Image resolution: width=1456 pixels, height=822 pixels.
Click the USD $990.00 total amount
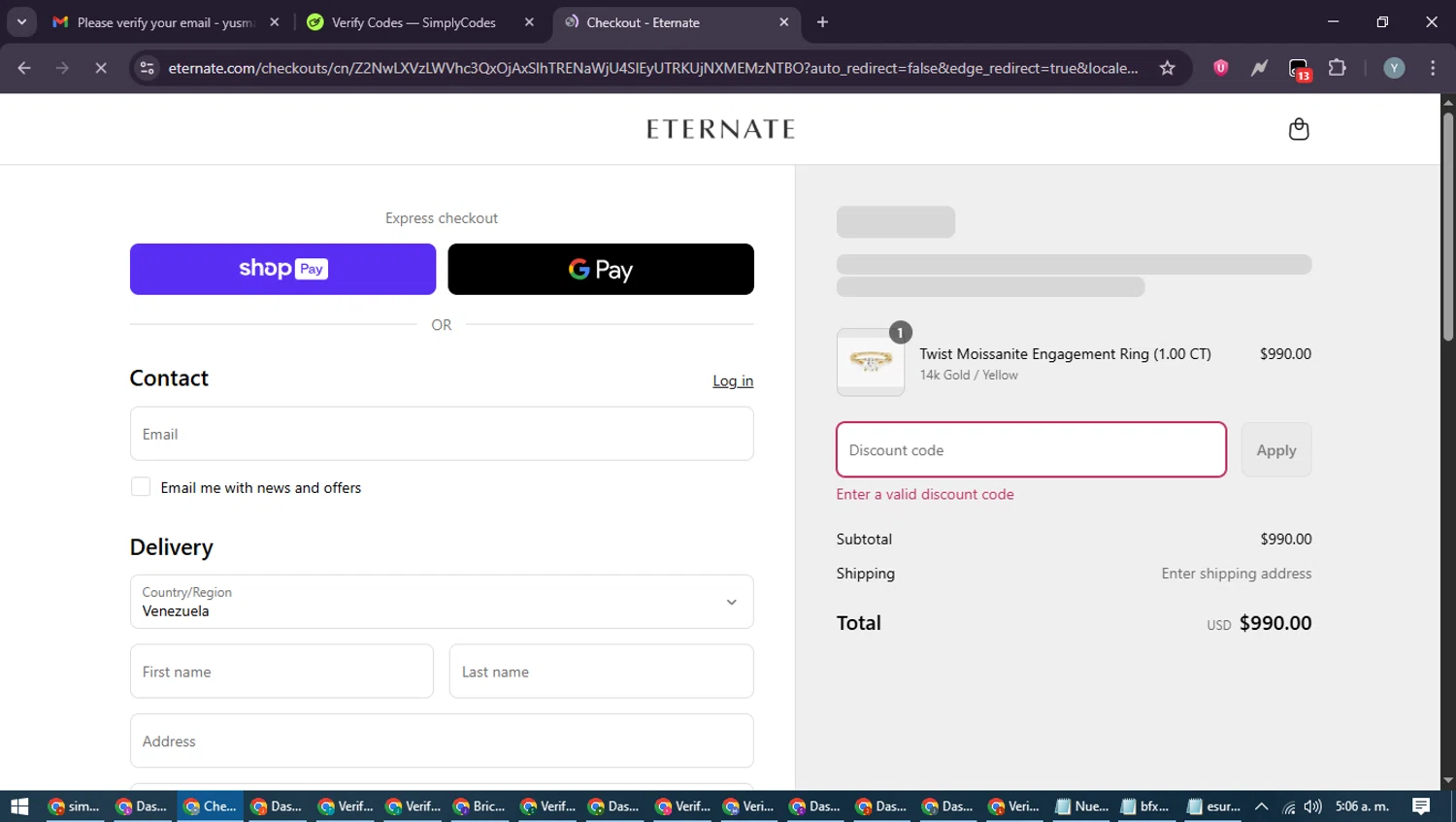point(1259,623)
